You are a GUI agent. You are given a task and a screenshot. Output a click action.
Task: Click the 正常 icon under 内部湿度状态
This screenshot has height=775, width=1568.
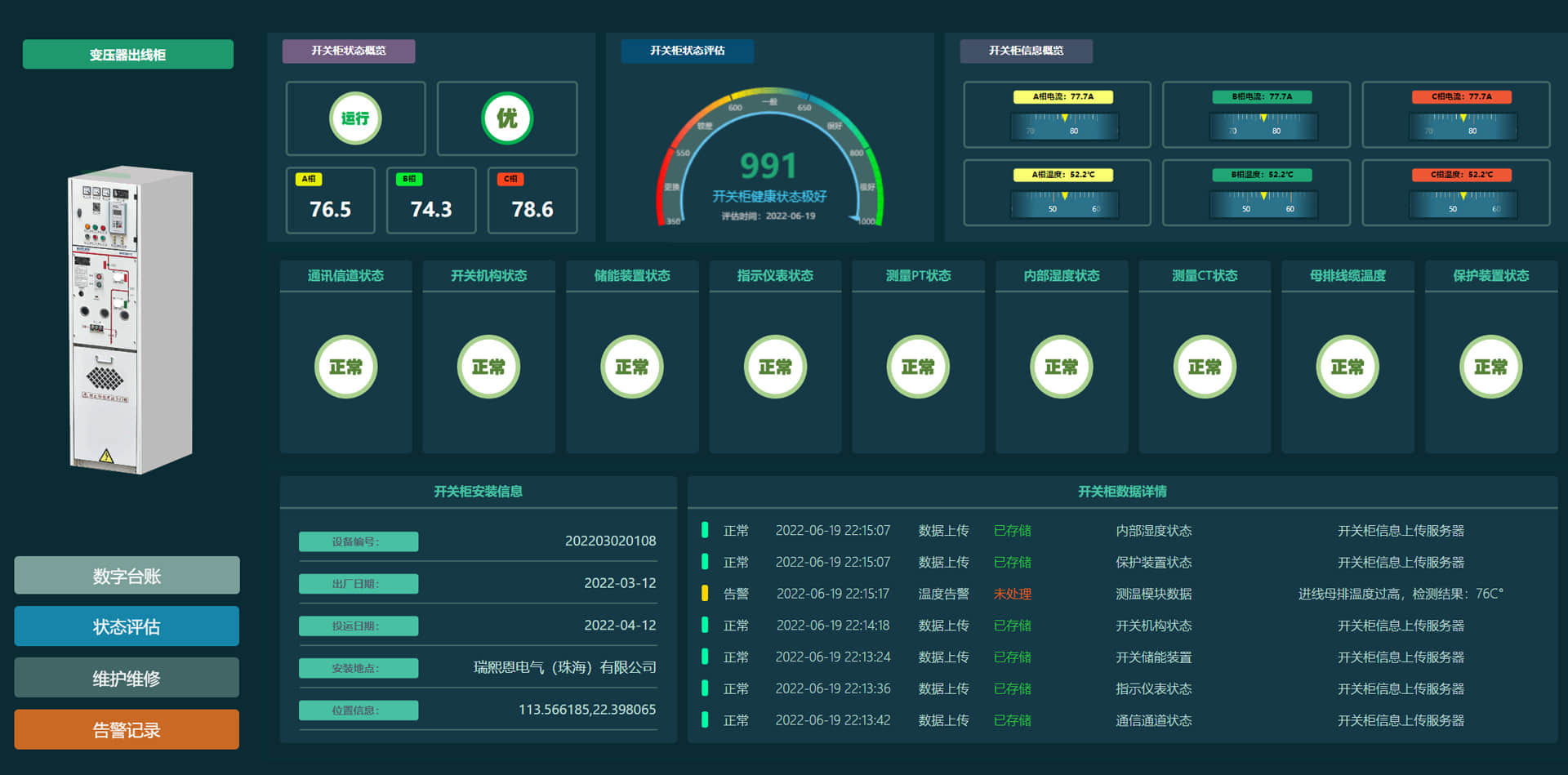pos(1061,367)
